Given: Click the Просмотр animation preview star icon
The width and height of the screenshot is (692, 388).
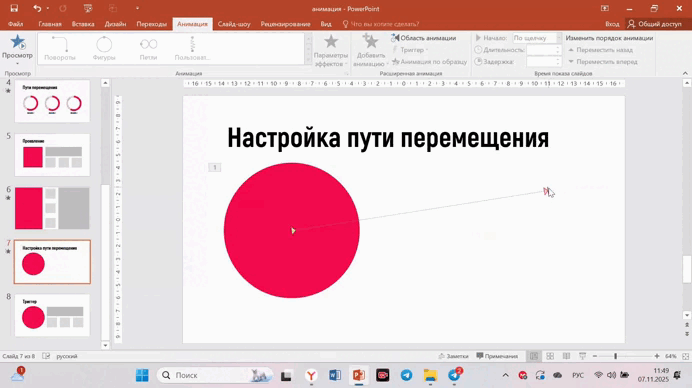Looking at the screenshot, I should [18, 42].
